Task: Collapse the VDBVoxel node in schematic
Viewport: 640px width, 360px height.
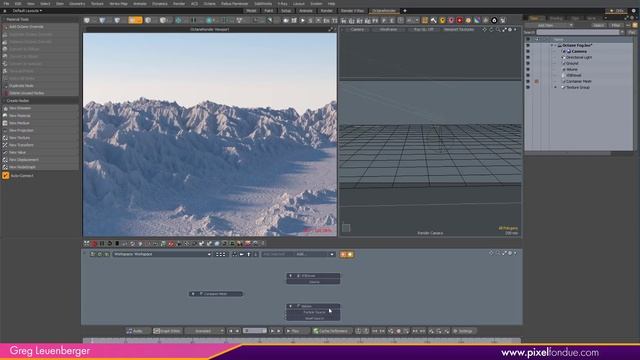Action: [291, 276]
